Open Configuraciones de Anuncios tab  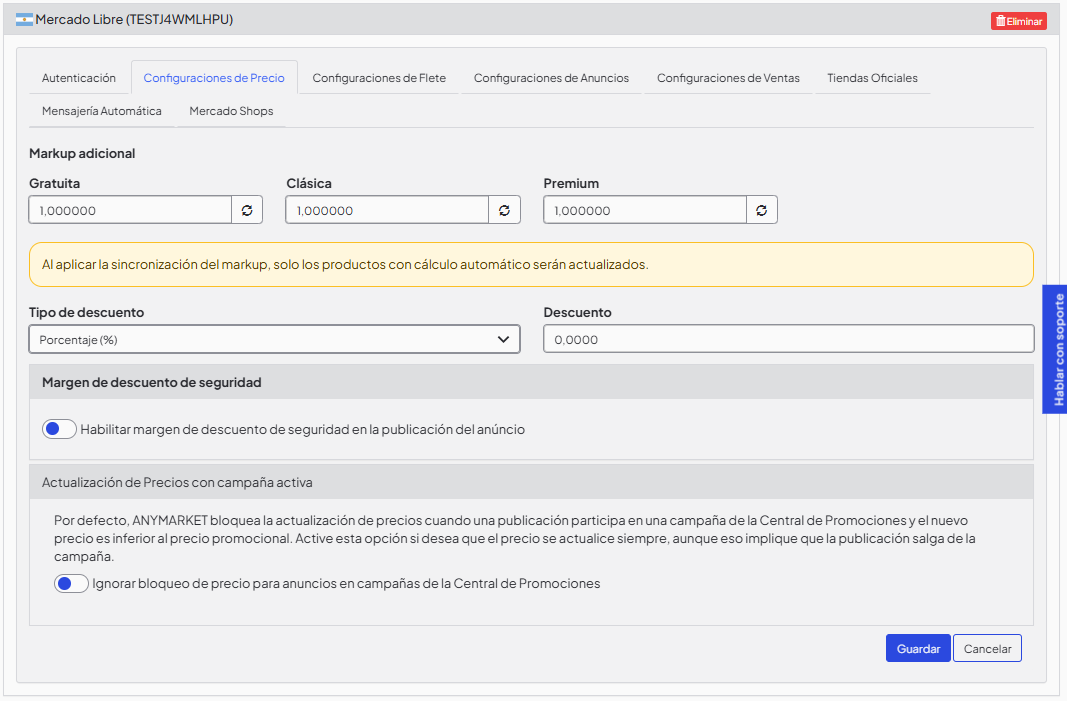point(551,78)
